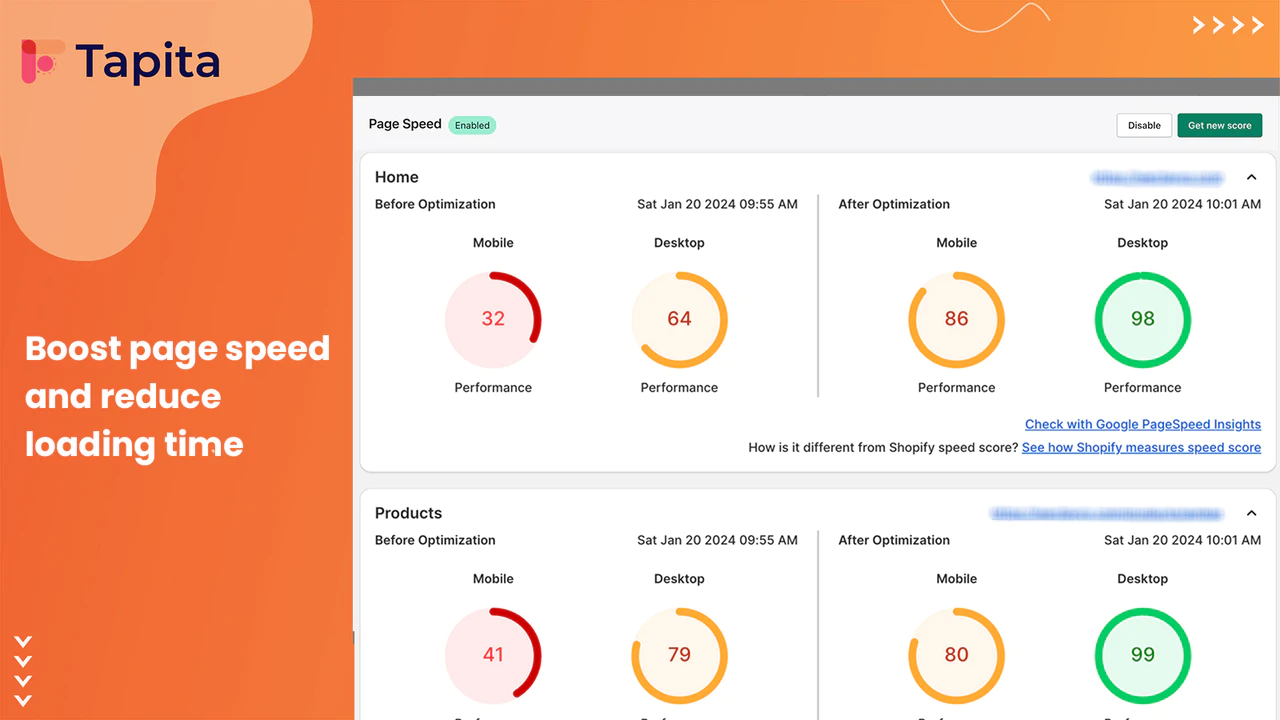Click Home's After Optimization label

tap(894, 204)
